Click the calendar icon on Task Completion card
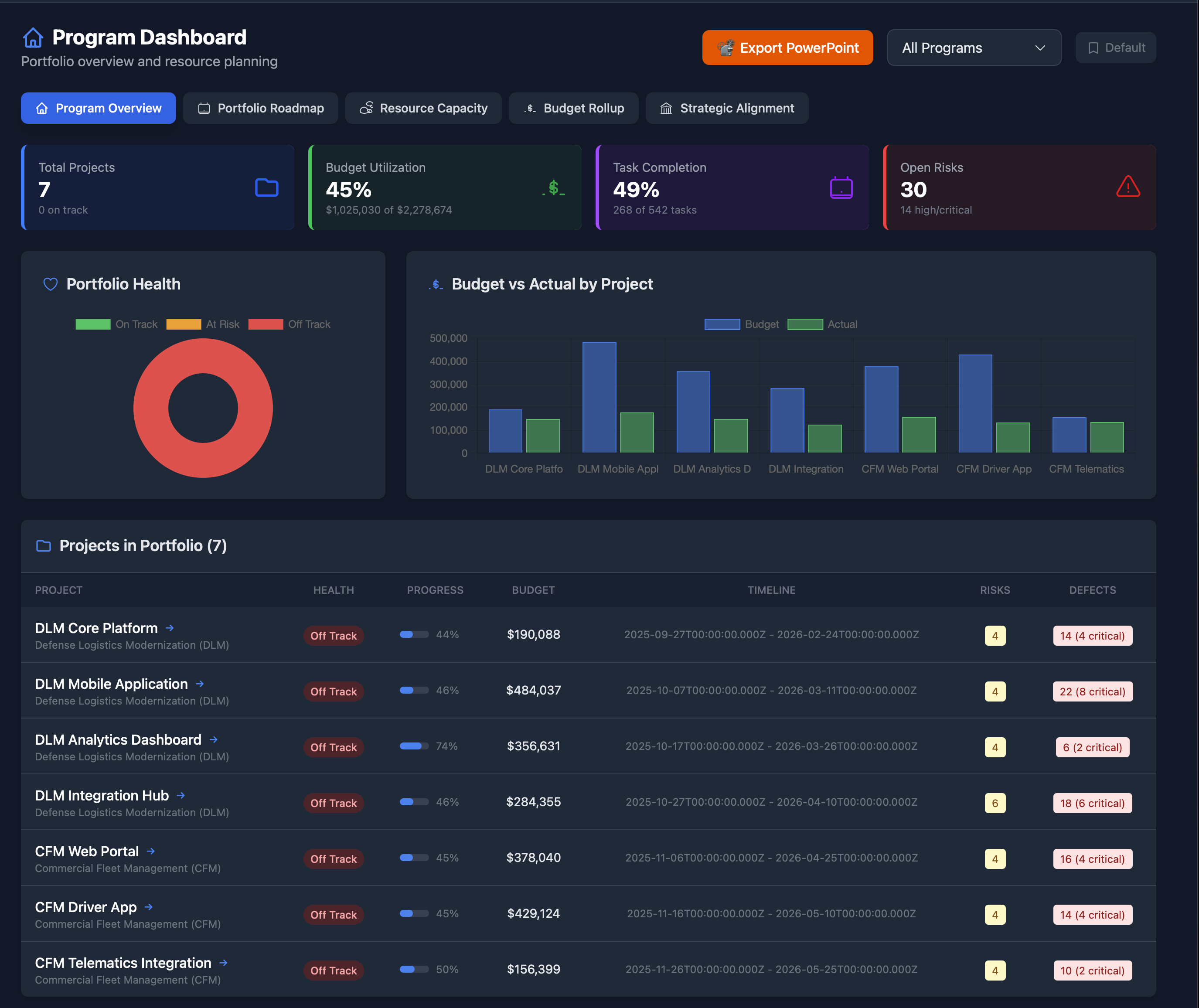 tap(841, 187)
